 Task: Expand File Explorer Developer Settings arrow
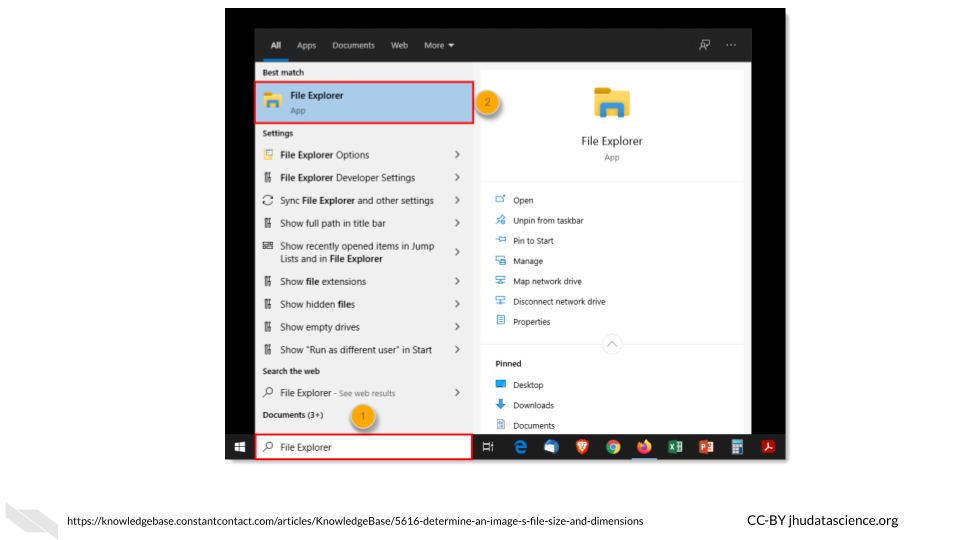point(457,178)
